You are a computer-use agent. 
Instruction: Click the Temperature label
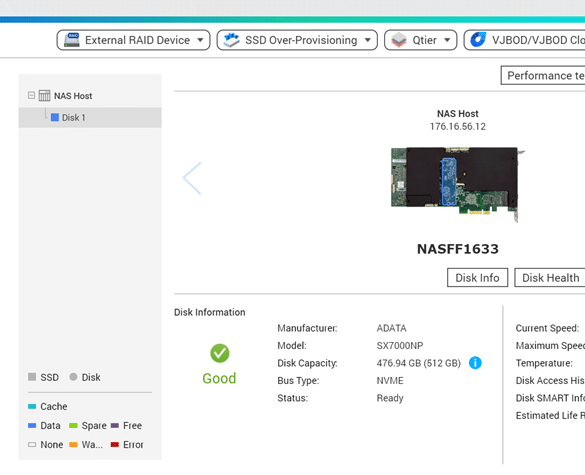click(x=544, y=363)
